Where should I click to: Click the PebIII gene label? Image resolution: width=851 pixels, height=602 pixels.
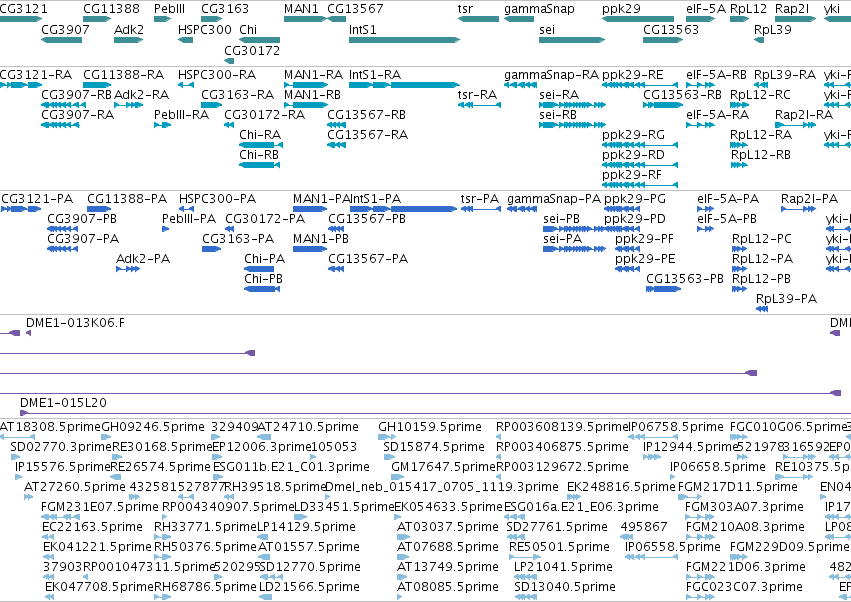pos(169,9)
